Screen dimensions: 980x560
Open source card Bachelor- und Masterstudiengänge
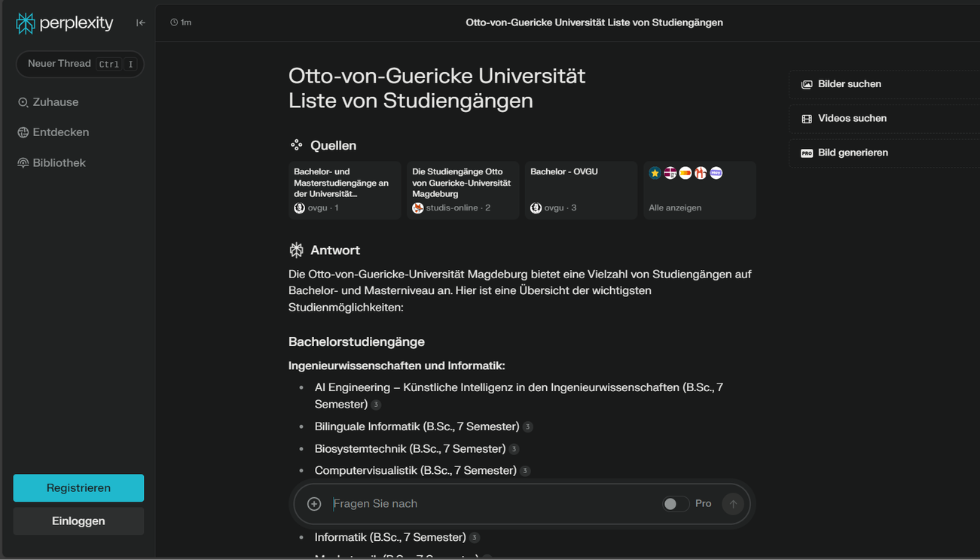tap(345, 190)
